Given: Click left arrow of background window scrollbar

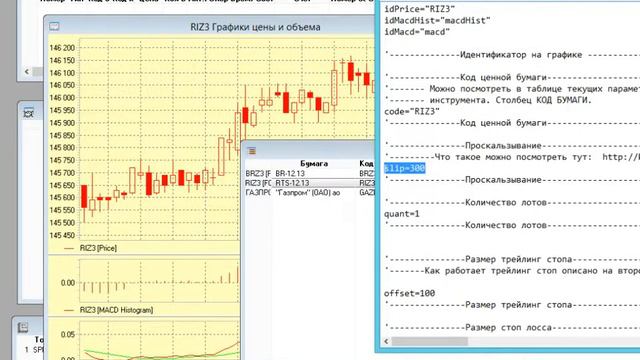Looking at the screenshot, I should tap(27, 72).
